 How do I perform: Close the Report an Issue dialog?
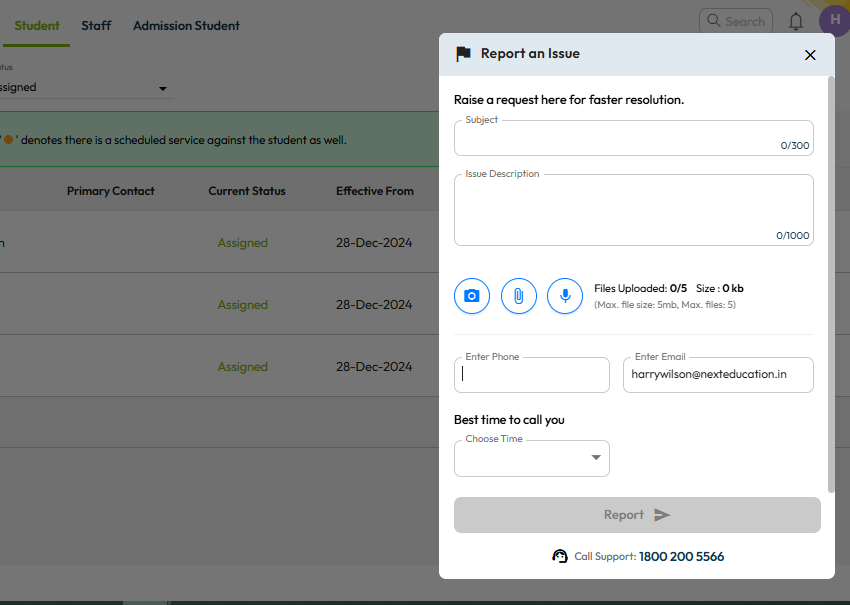(x=810, y=55)
